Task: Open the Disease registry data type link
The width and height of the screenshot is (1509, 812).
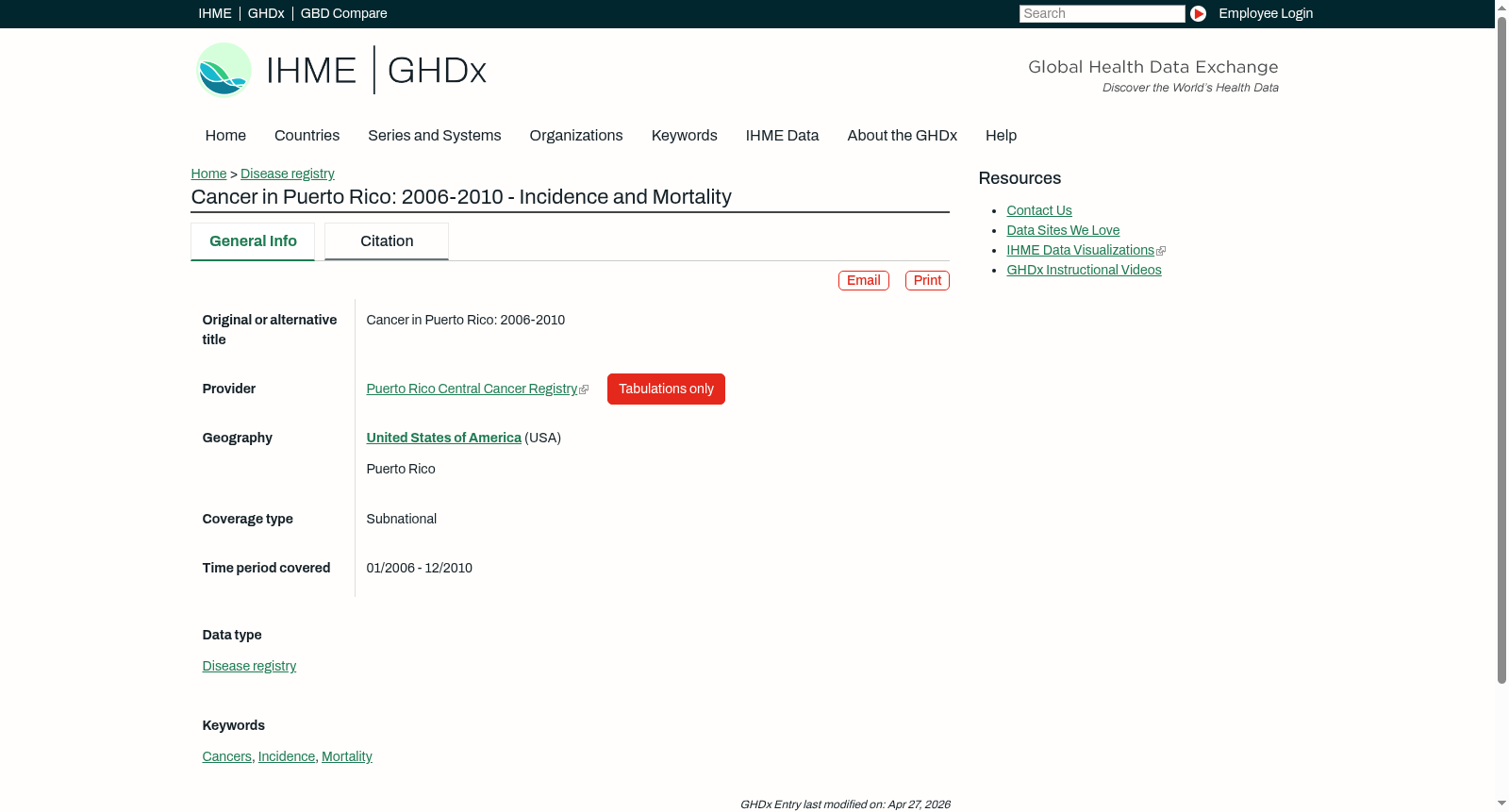Action: pos(249,667)
